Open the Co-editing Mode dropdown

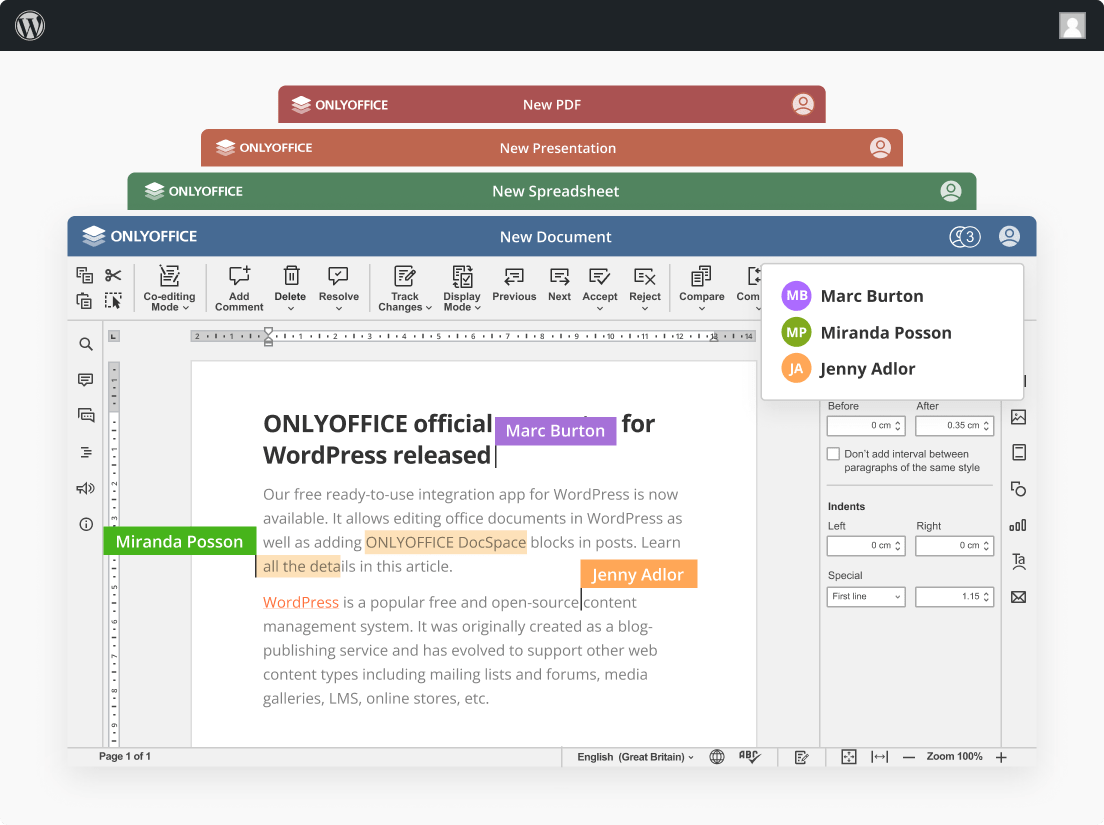pos(169,289)
